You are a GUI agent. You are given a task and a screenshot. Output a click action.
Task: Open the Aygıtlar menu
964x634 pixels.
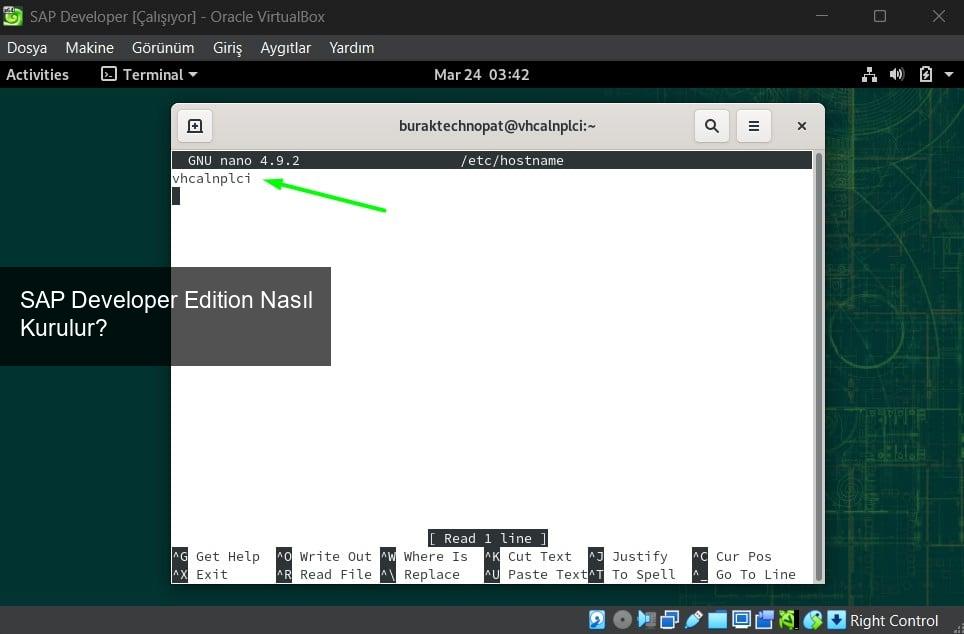tap(285, 48)
